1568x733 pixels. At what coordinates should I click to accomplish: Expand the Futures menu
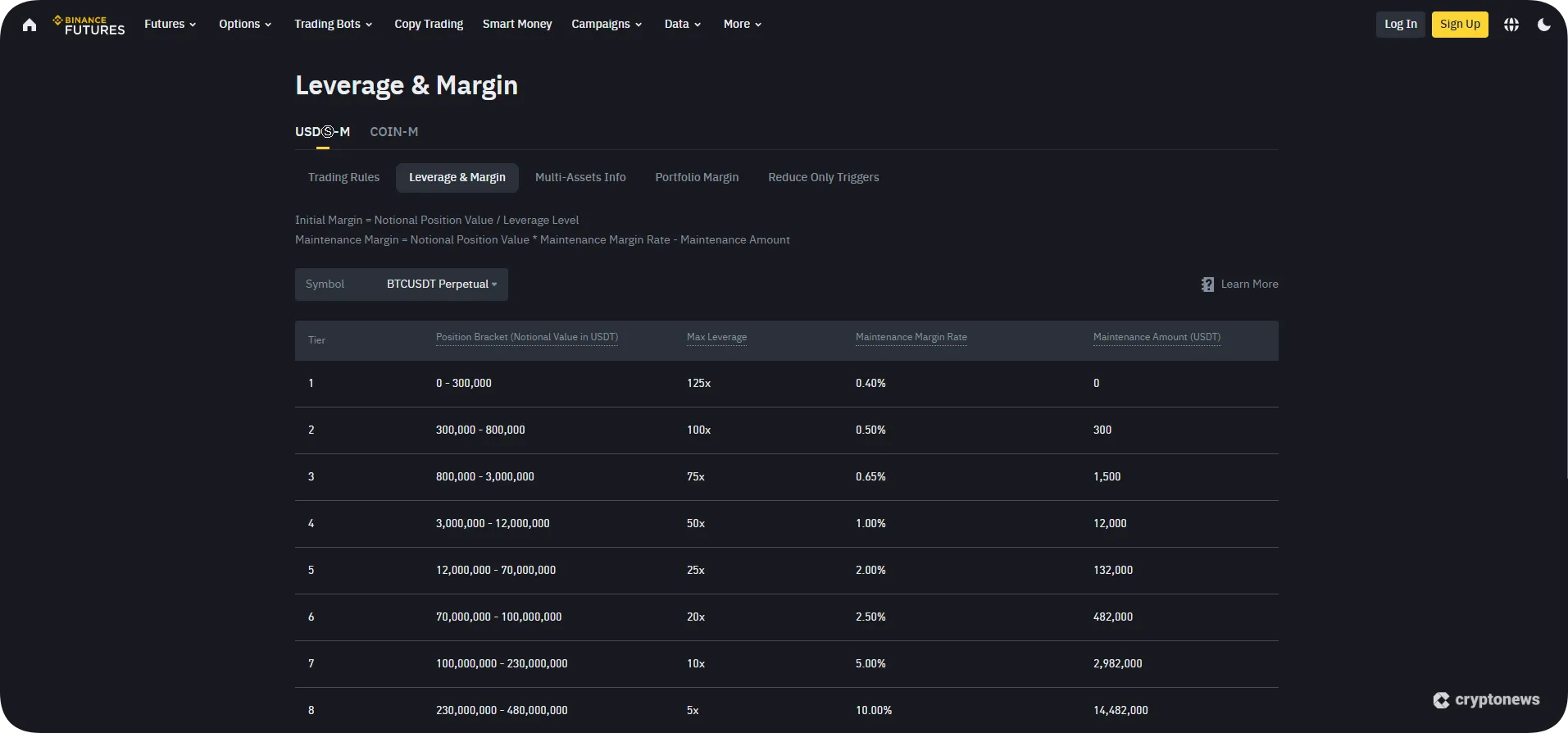pos(170,24)
